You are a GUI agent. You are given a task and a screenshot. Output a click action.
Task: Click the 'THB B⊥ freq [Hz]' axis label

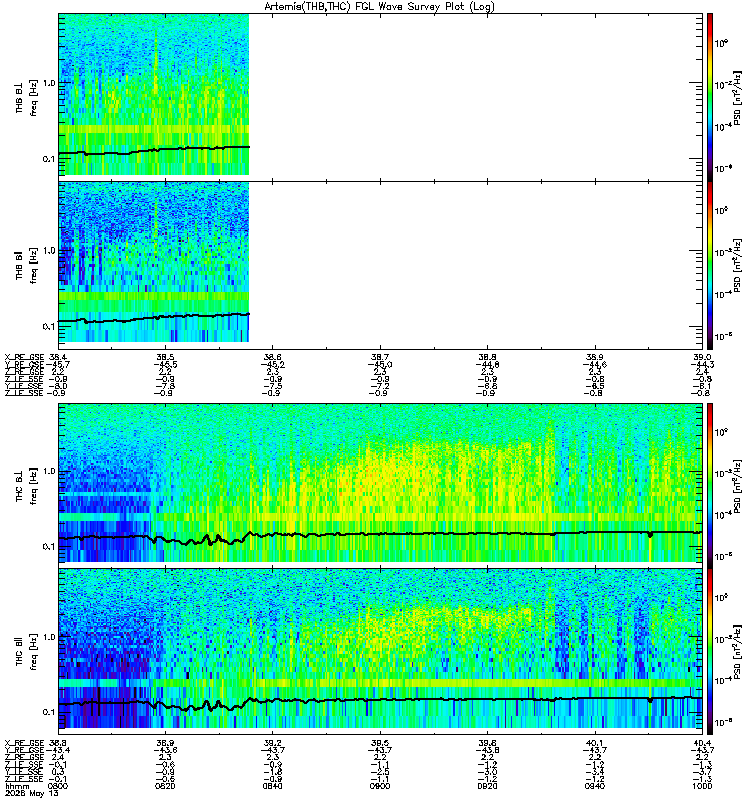[x=26, y=97]
